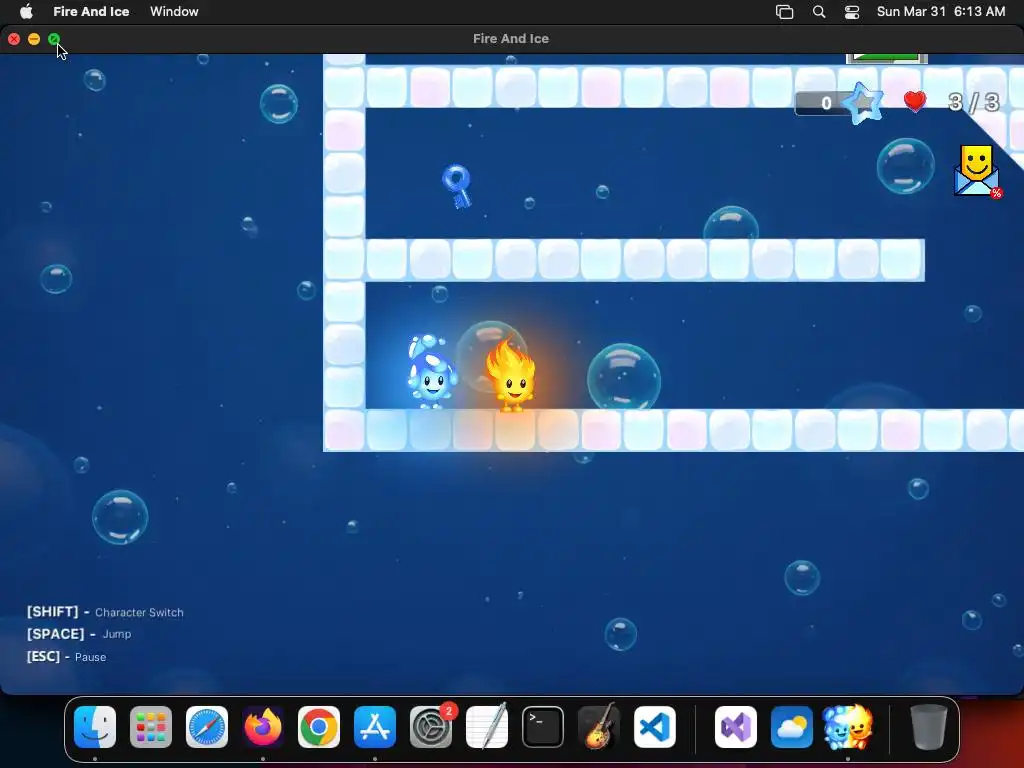Image resolution: width=1024 pixels, height=768 pixels.
Task: Open Visual Studio Code from the Dock
Action: coord(655,726)
